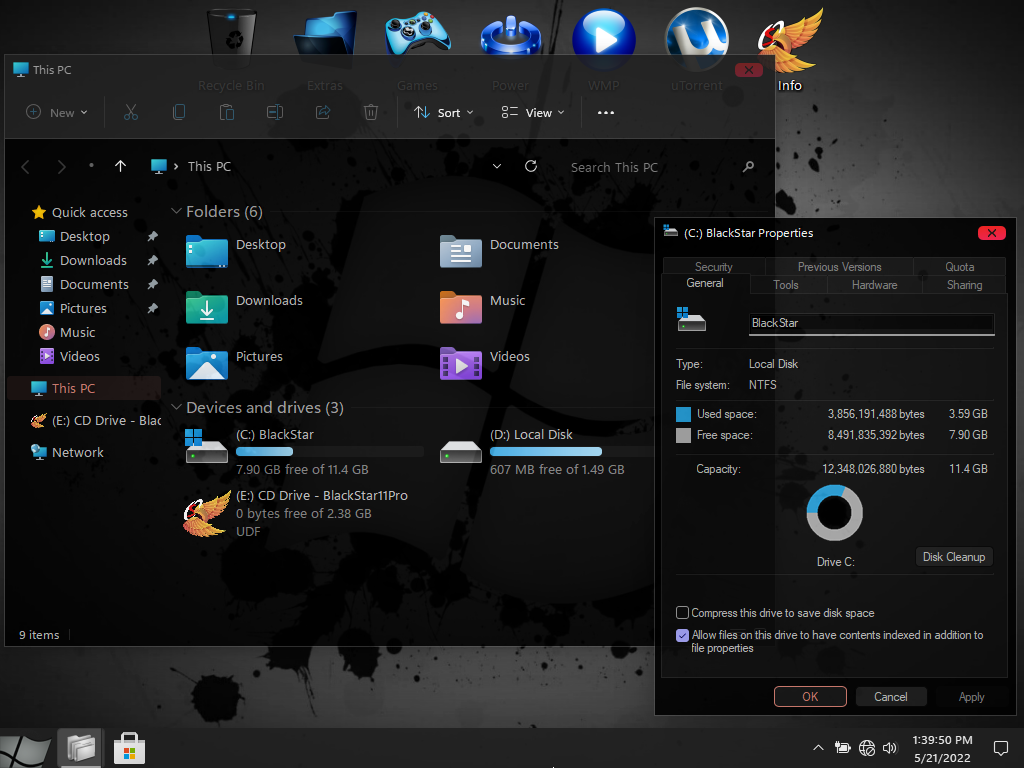Collapse the Folders (6) group
The image size is (1024, 768).
pyautogui.click(x=176, y=211)
